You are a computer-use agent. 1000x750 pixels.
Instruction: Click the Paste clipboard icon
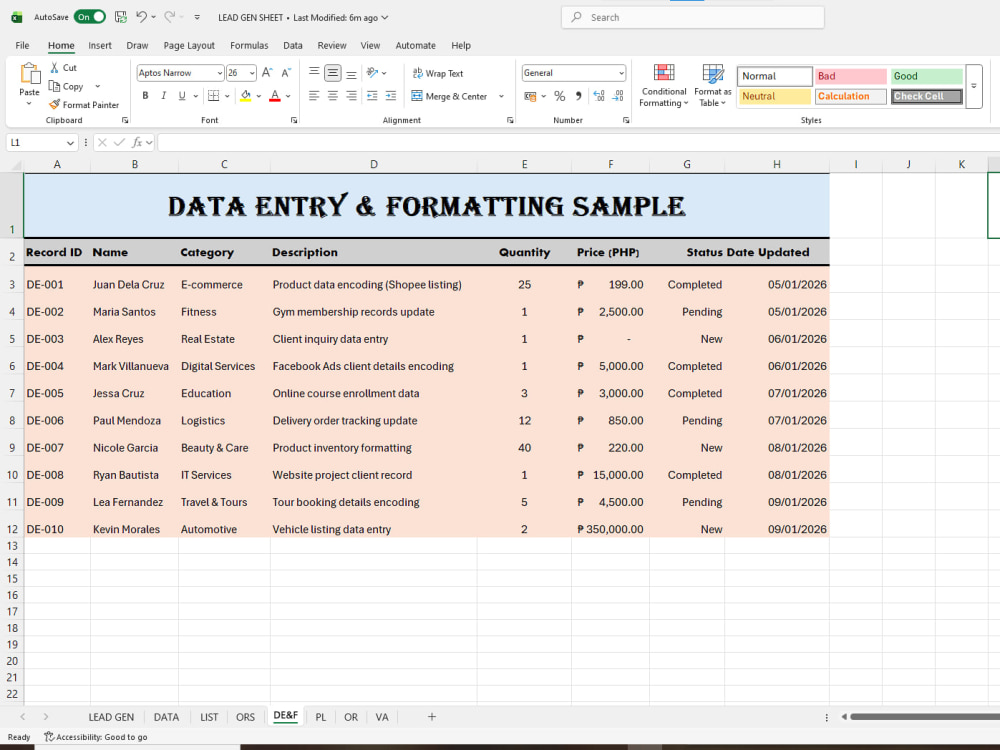tap(29, 74)
